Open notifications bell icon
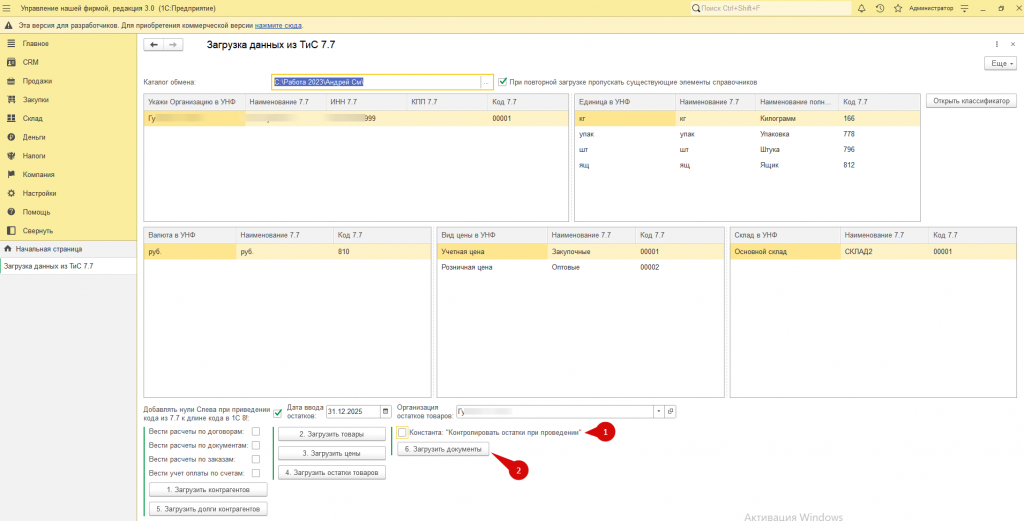 [x=861, y=8]
